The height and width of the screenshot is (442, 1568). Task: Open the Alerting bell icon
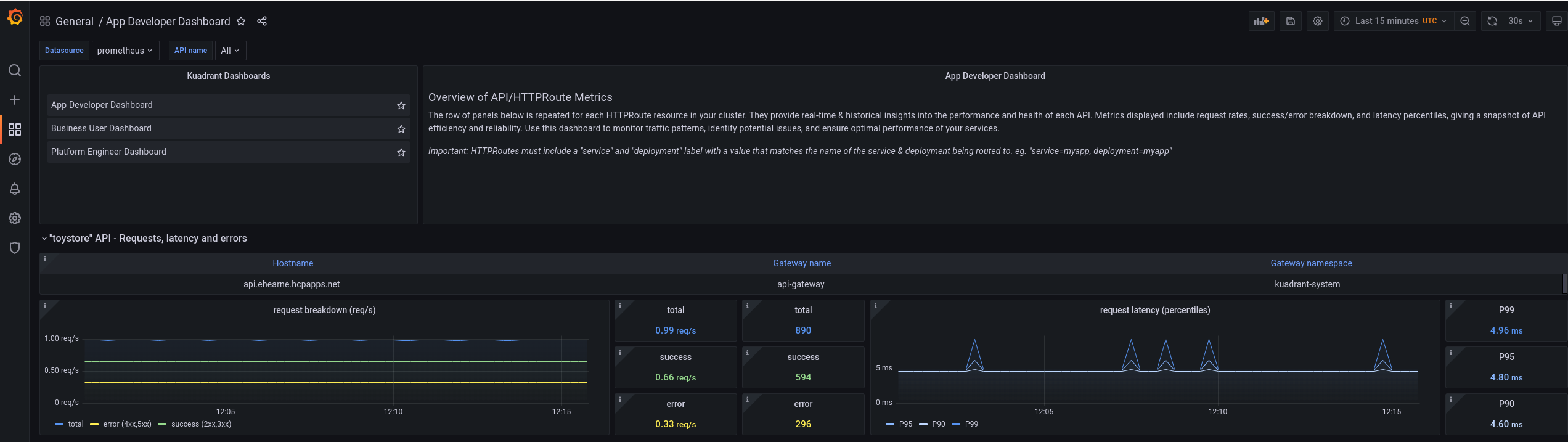pos(15,189)
